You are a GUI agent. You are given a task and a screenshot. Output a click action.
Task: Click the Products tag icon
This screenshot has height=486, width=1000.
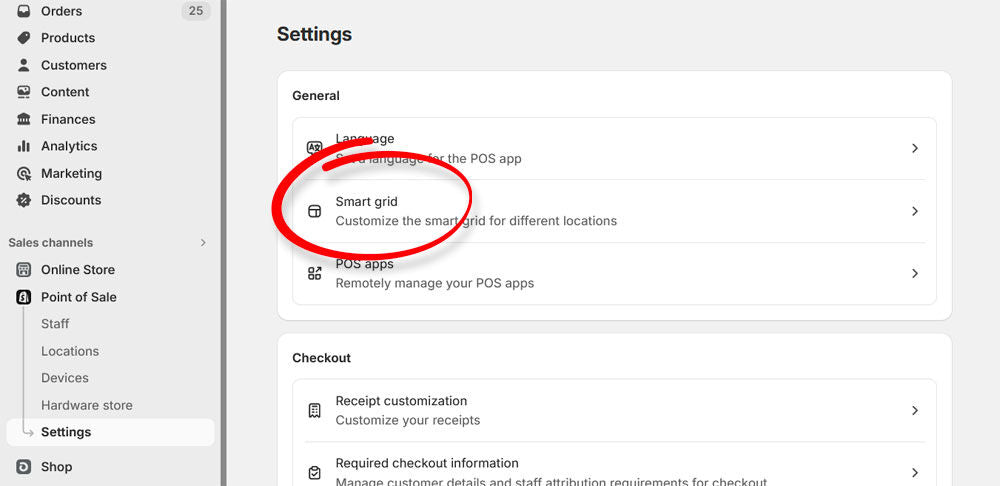click(24, 38)
